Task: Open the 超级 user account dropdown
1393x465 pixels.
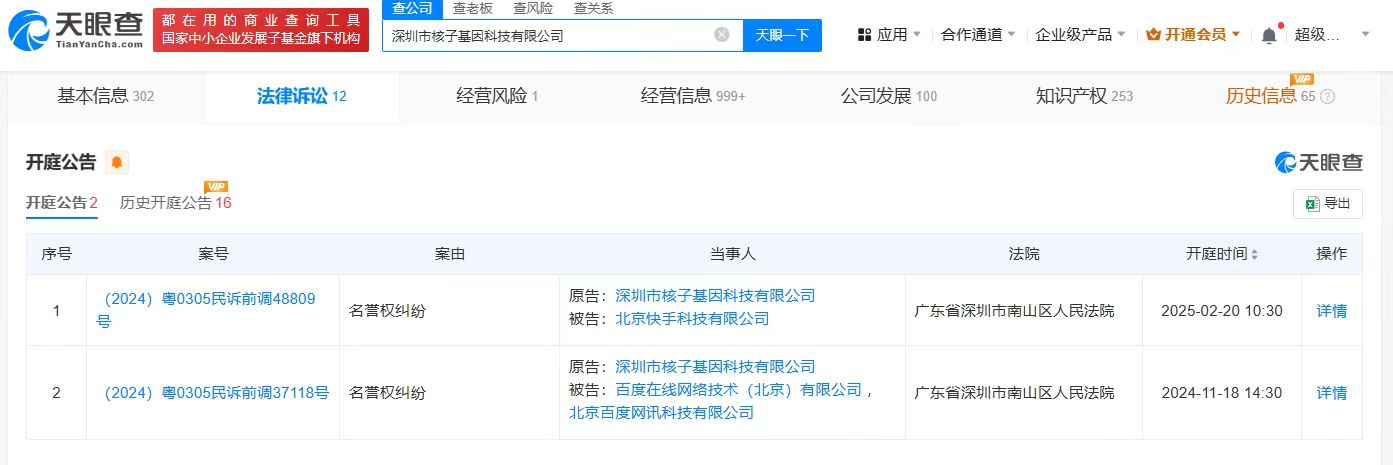Action: pos(1332,35)
